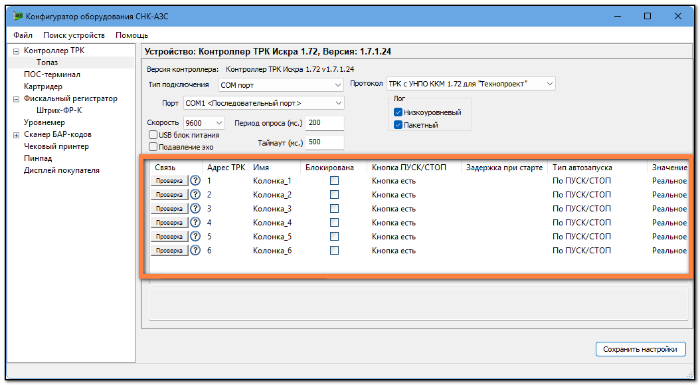
Task: Select Контроллер ТРК tree item
Action: pos(54,50)
